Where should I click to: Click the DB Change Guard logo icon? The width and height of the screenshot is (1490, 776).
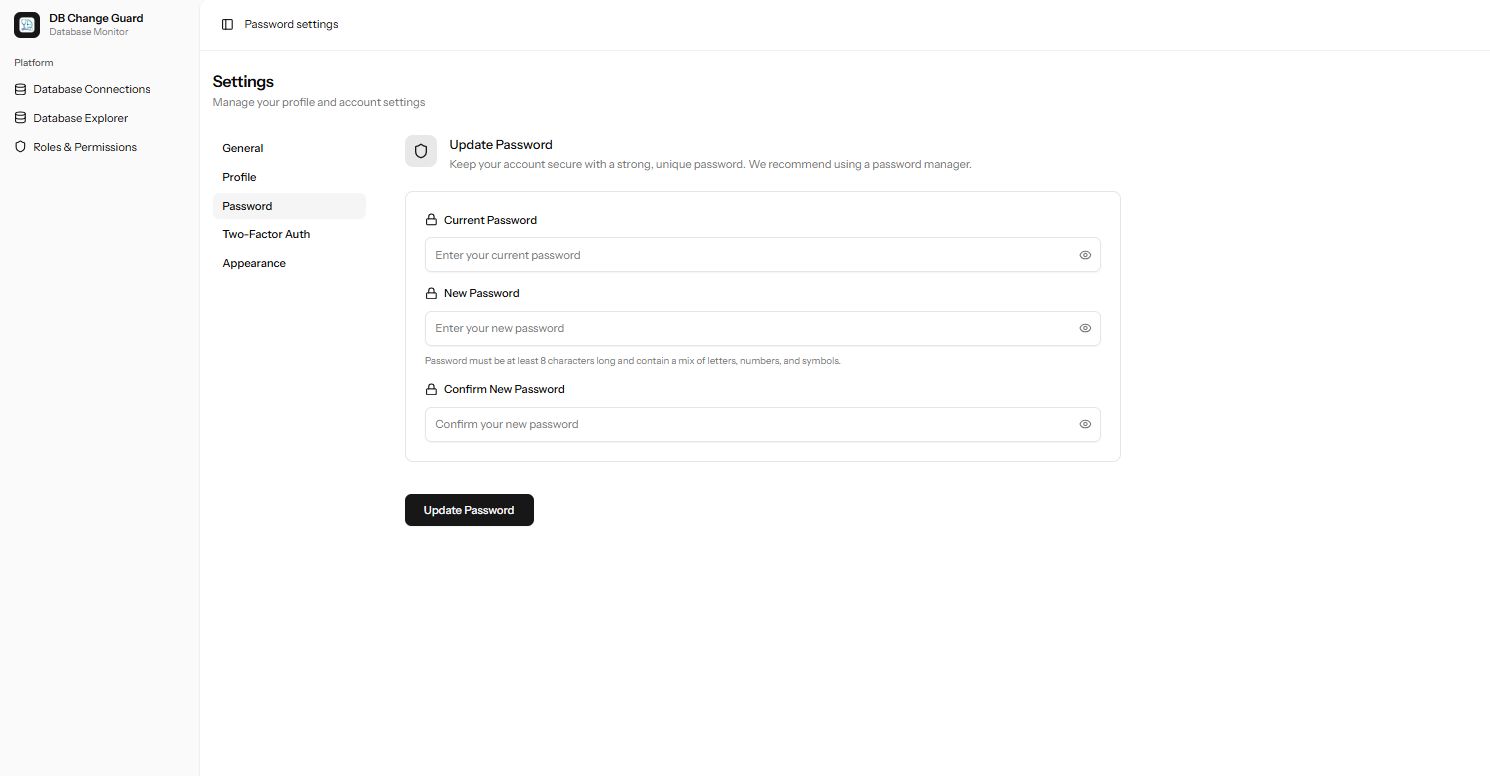27,25
